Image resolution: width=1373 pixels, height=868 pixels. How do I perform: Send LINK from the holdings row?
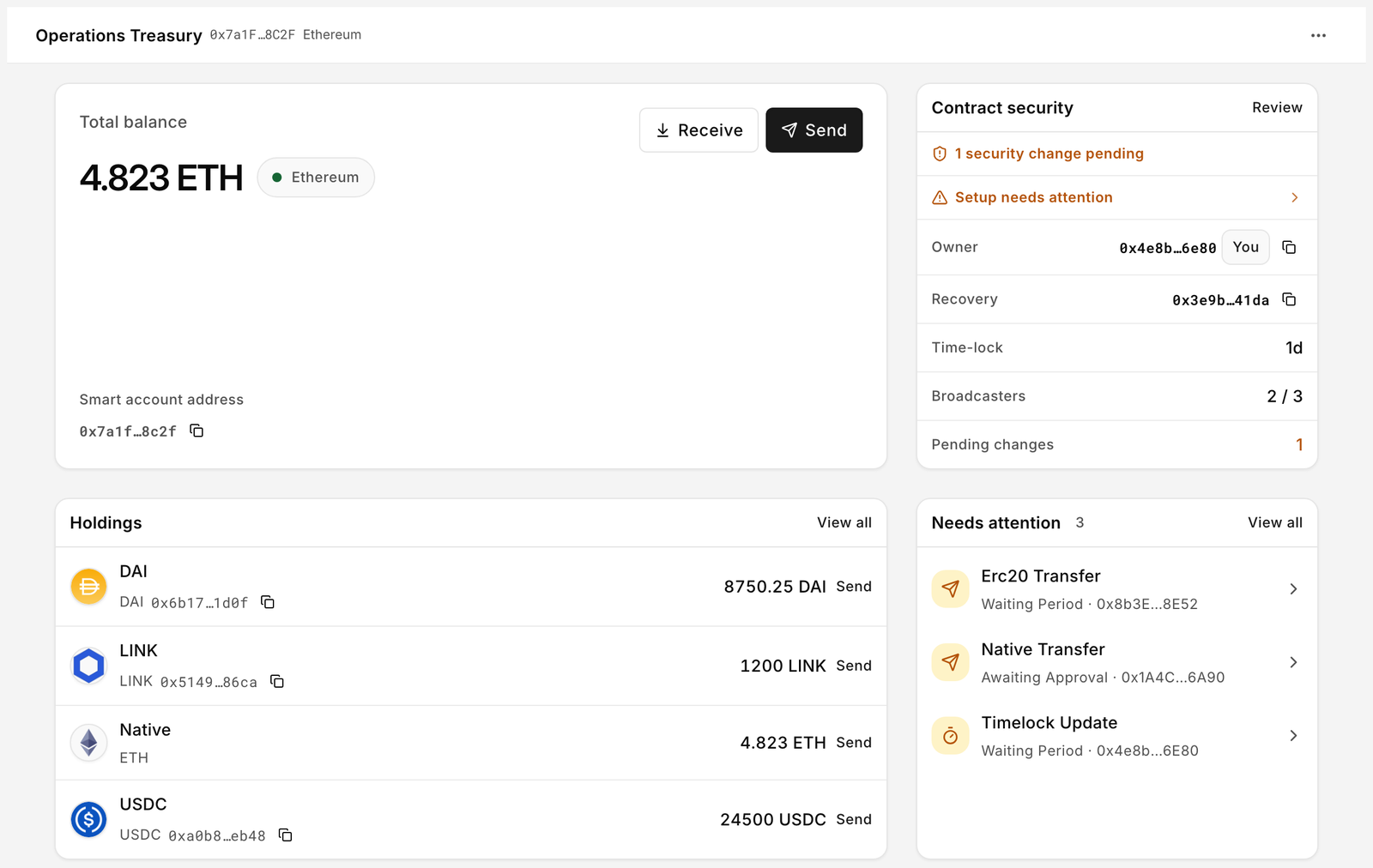coord(854,666)
